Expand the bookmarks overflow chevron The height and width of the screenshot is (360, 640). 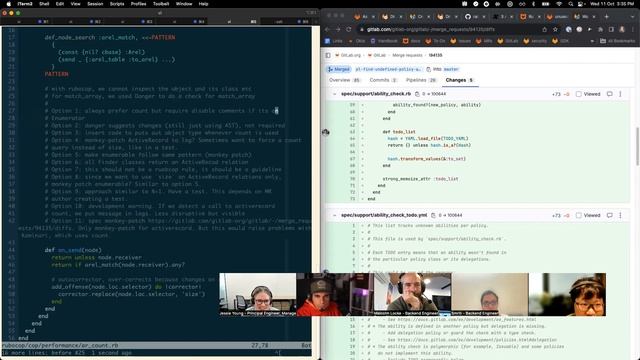(x=592, y=41)
